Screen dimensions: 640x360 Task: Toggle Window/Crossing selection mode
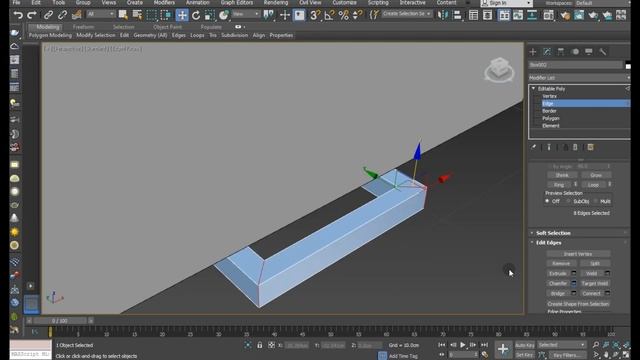(x=166, y=15)
